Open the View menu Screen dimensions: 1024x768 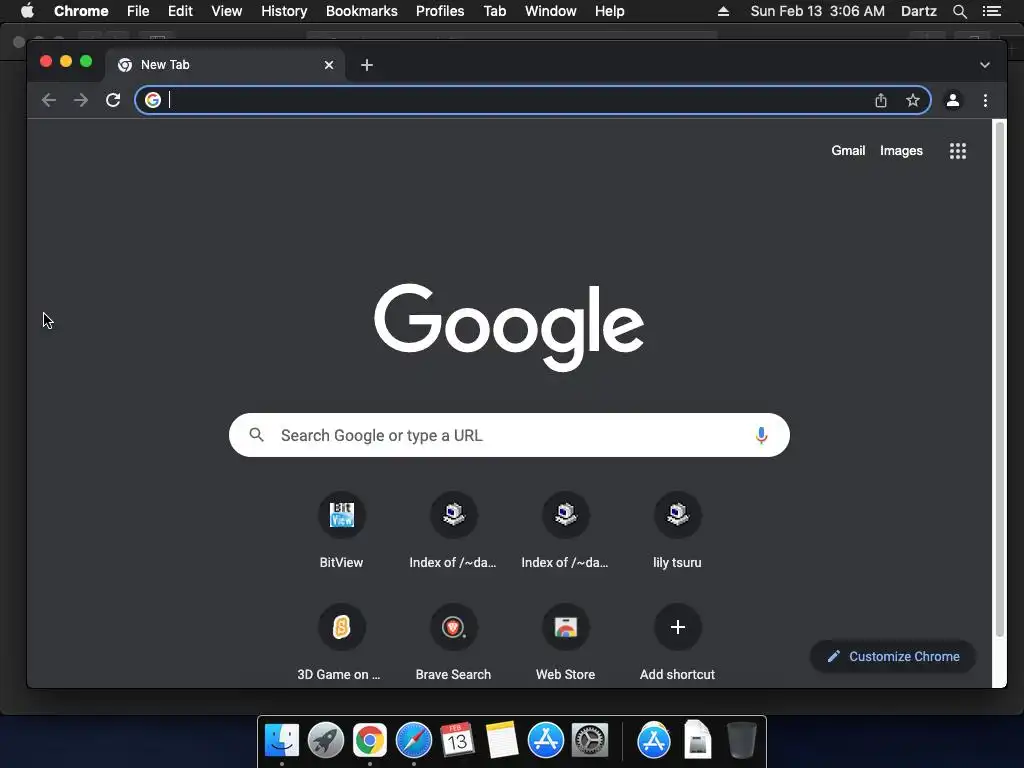coord(227,11)
